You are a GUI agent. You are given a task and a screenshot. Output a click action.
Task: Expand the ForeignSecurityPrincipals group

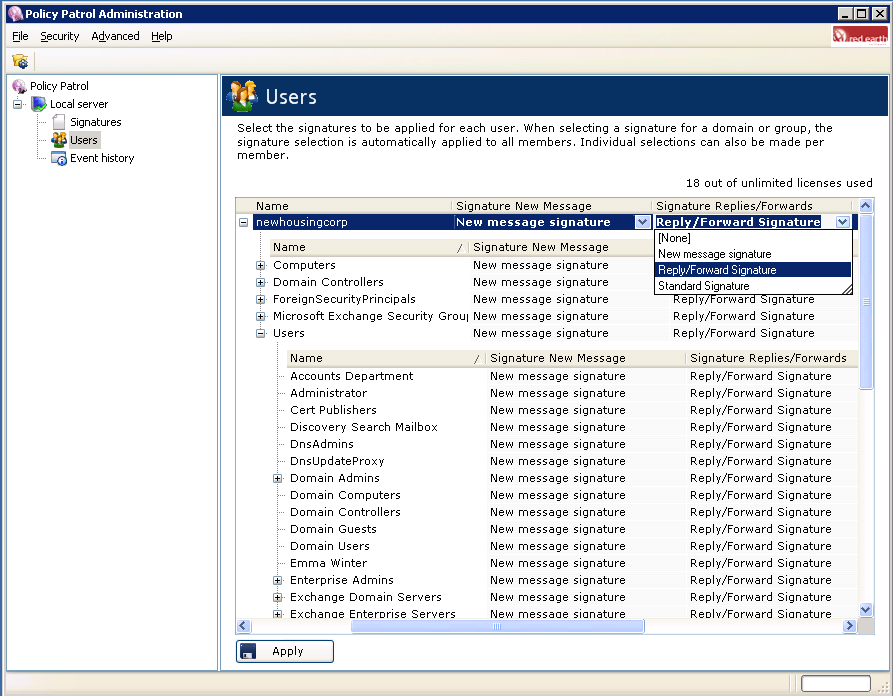260,300
